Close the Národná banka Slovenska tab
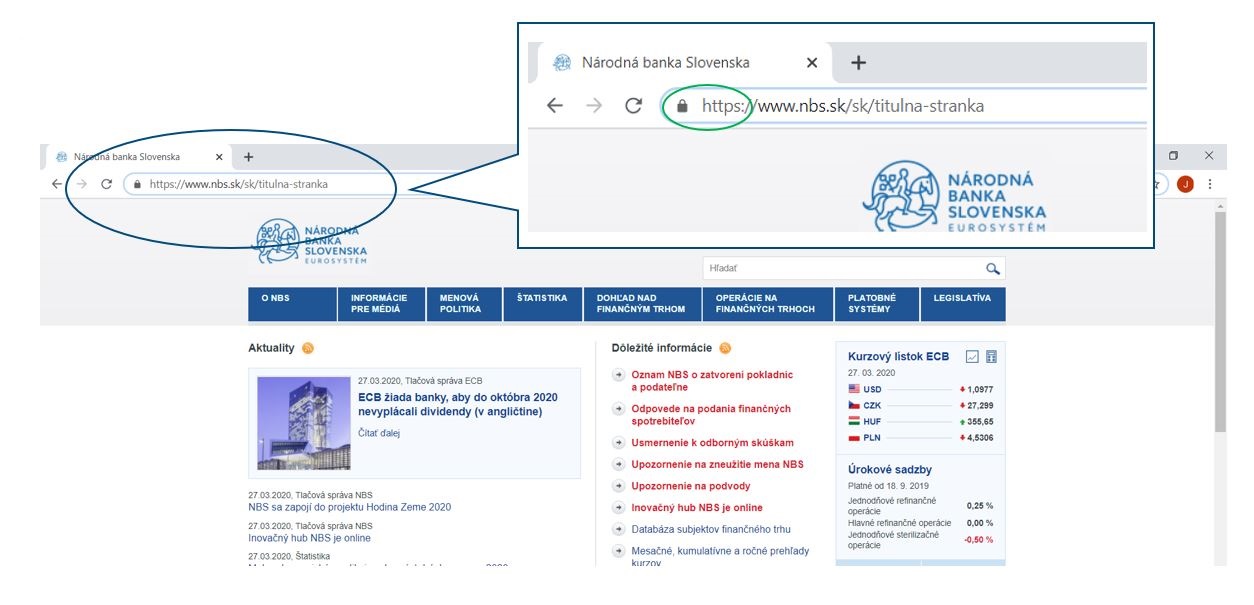 click(219, 157)
